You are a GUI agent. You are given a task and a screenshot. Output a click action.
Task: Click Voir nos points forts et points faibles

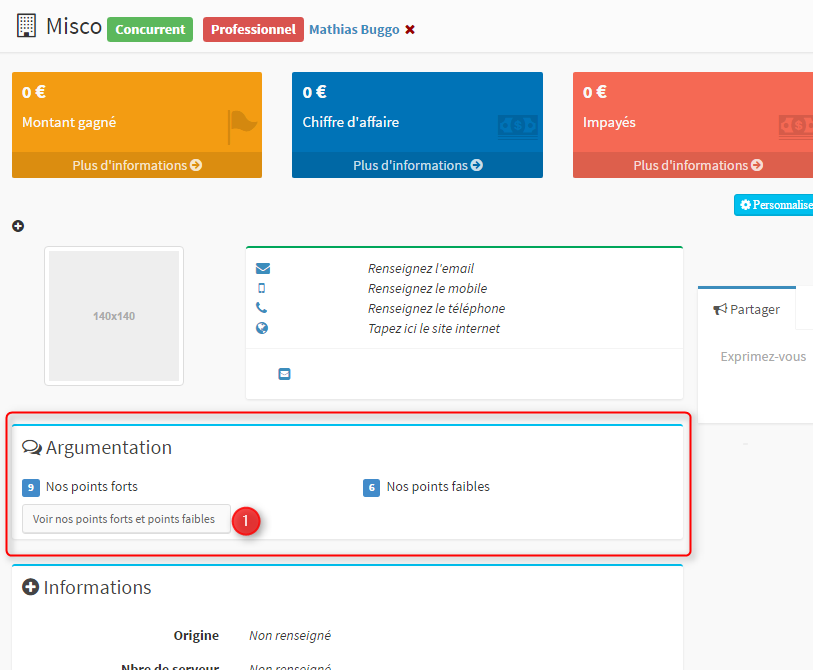click(x=126, y=519)
